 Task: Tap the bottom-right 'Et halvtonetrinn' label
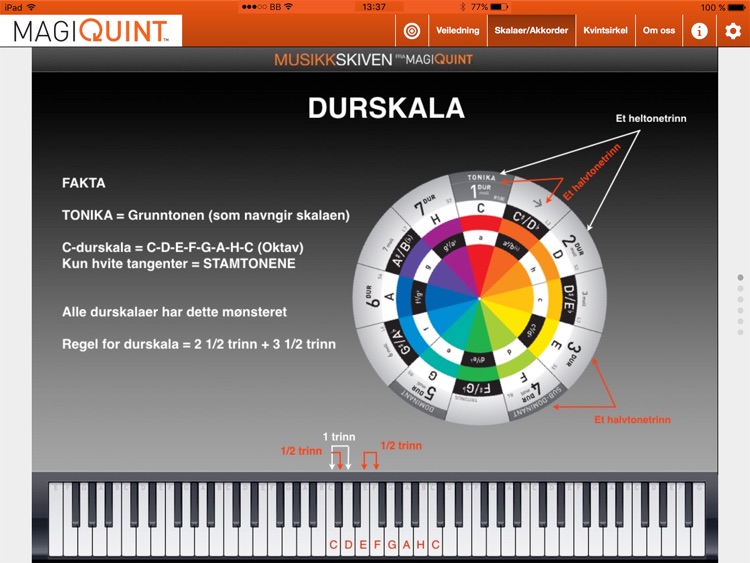[632, 419]
